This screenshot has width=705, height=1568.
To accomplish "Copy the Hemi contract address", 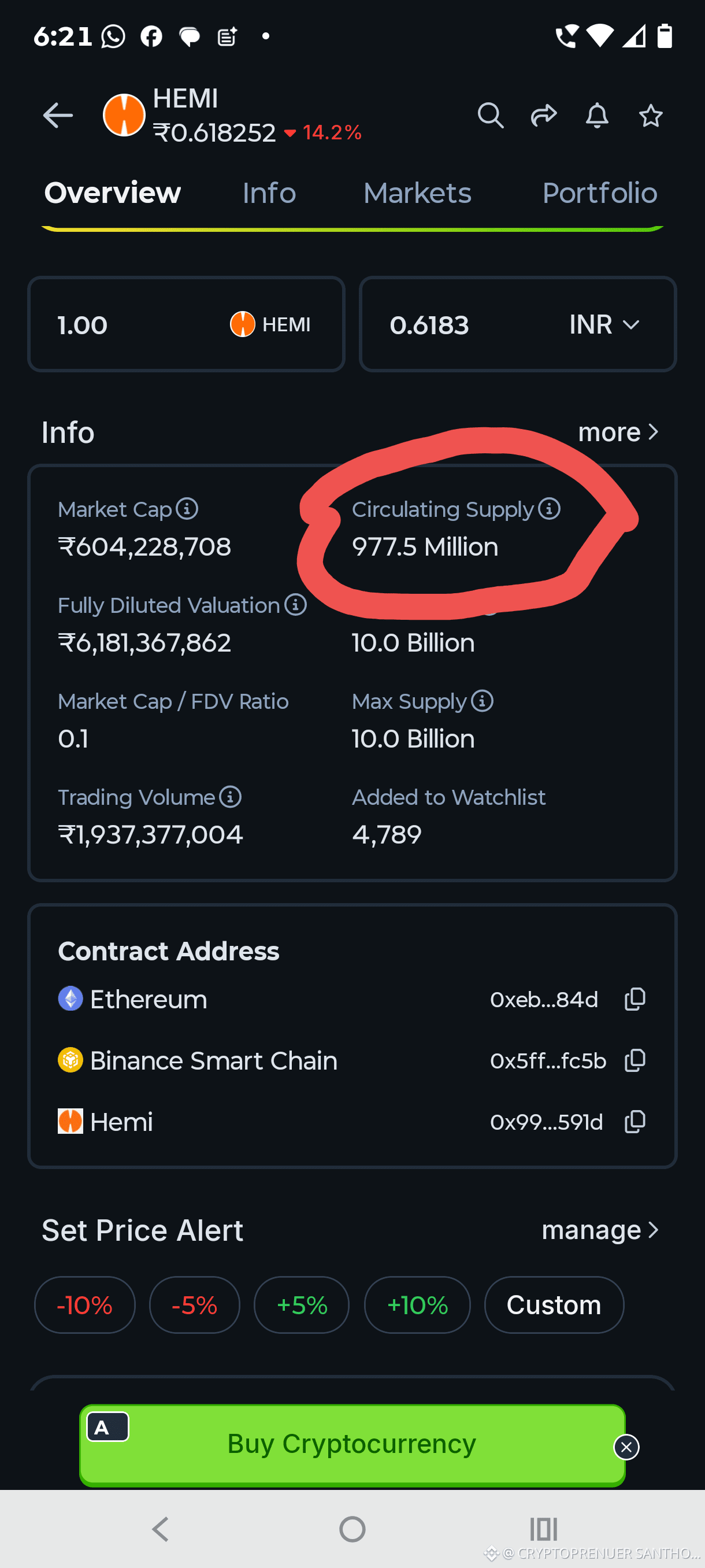I will click(635, 1122).
